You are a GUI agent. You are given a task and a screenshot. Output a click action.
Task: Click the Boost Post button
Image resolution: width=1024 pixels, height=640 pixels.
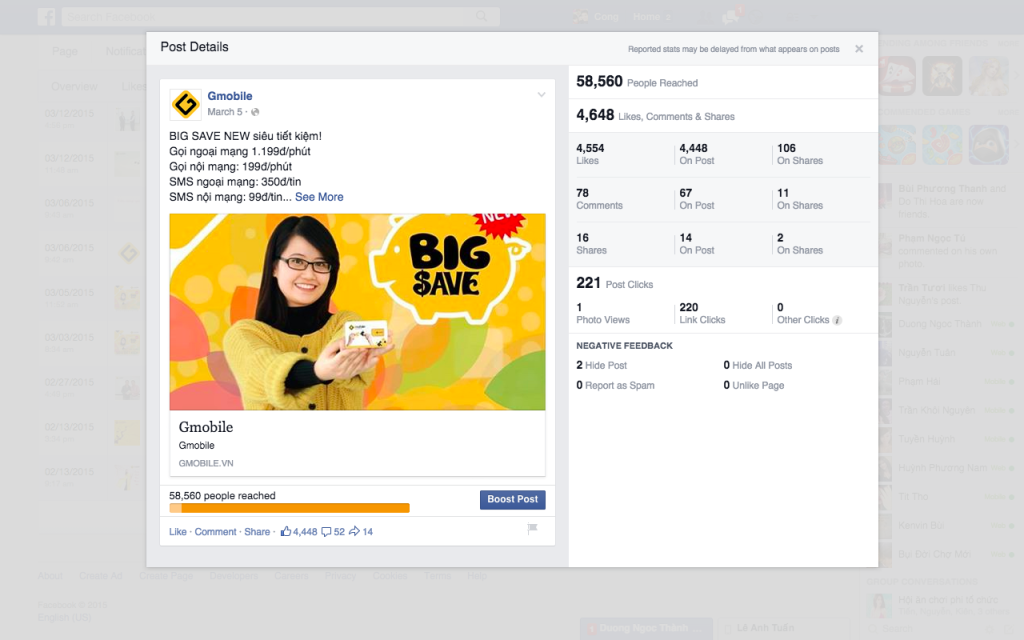(x=513, y=500)
